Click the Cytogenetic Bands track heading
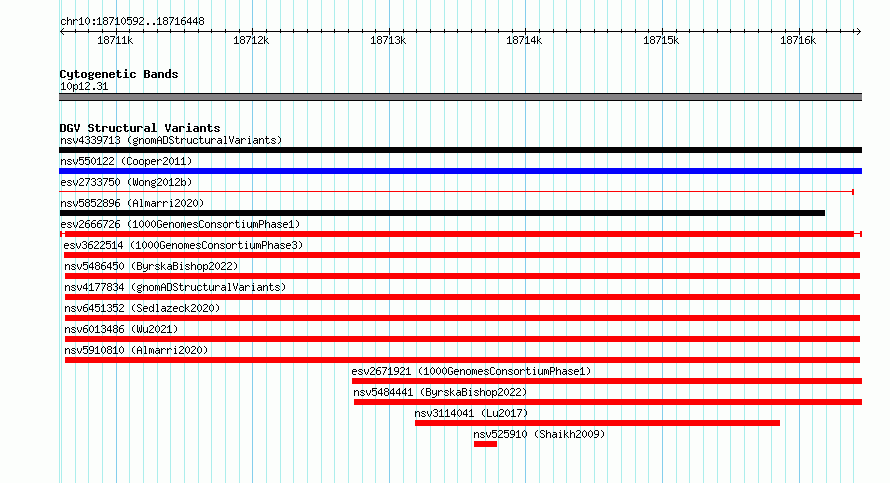The width and height of the screenshot is (890, 483). 119,74
